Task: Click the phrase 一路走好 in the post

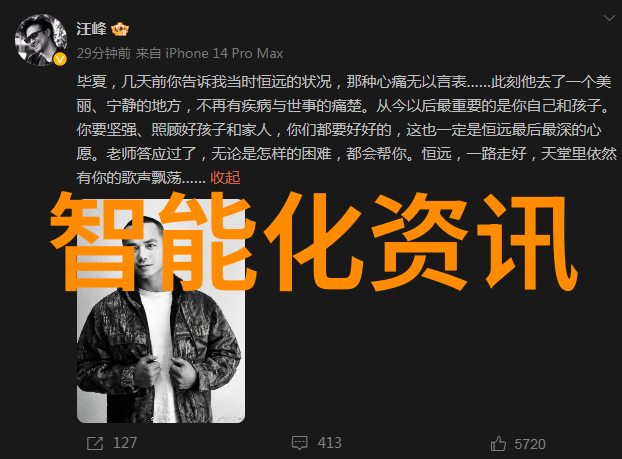Action: [496, 154]
